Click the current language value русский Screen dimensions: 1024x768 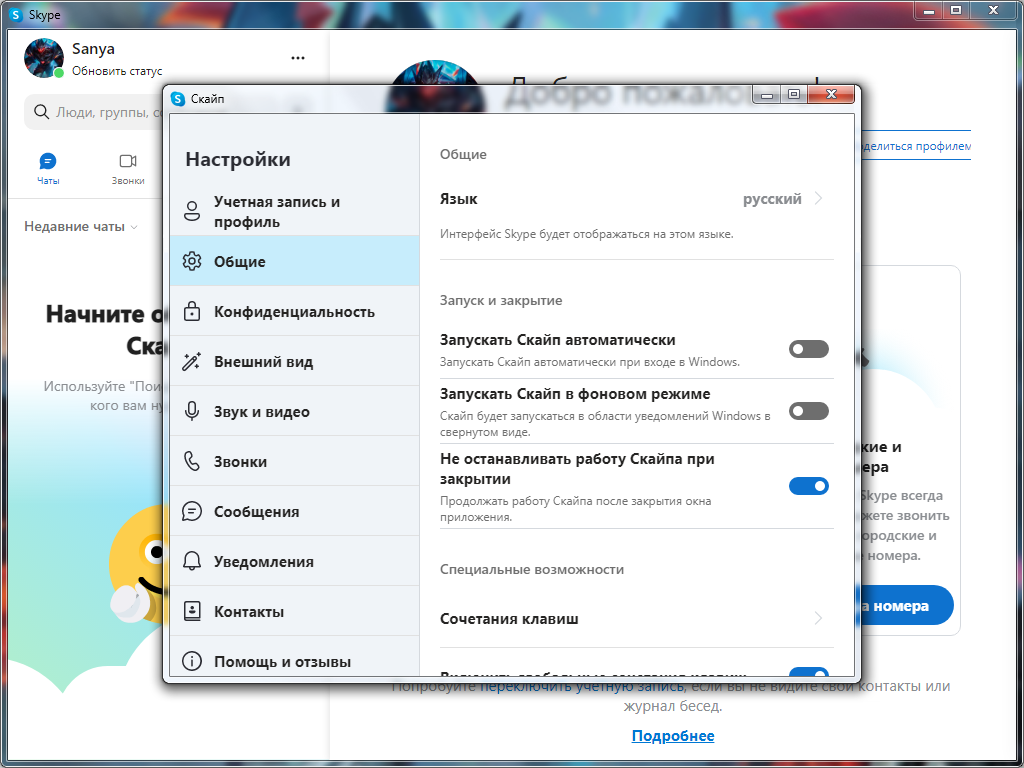tap(772, 199)
